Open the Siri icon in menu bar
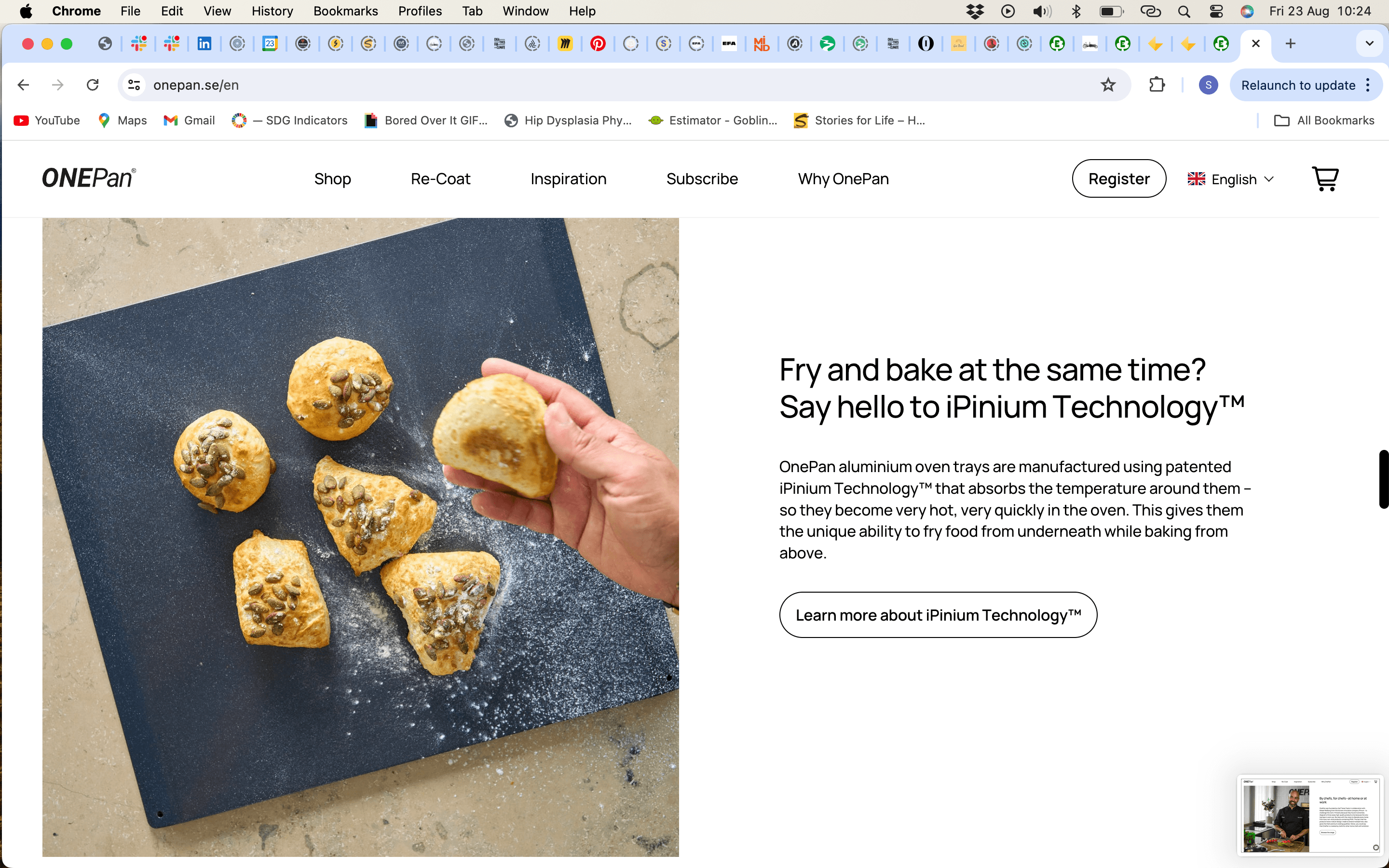 1247,11
